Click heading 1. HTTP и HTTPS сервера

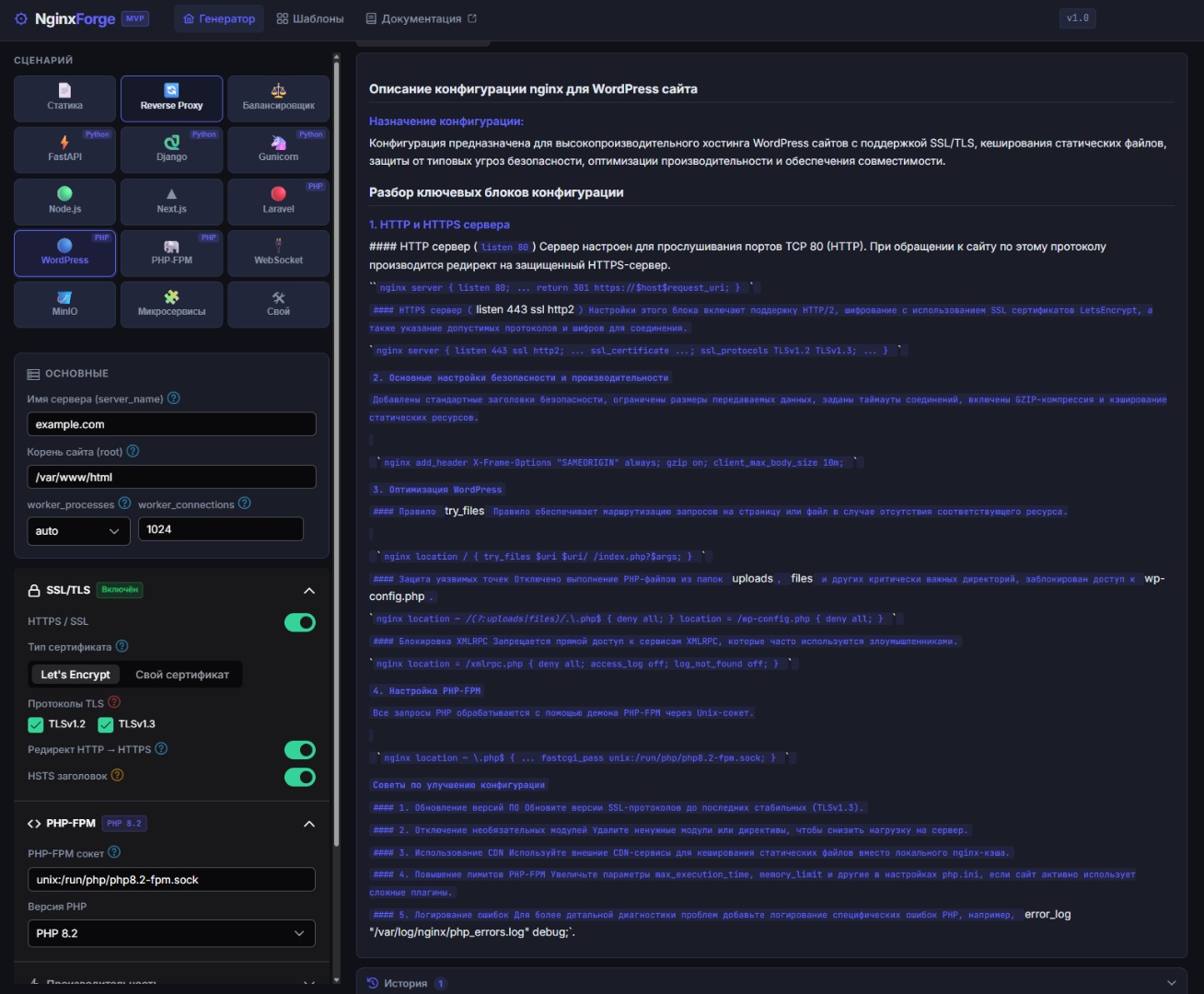click(439, 225)
